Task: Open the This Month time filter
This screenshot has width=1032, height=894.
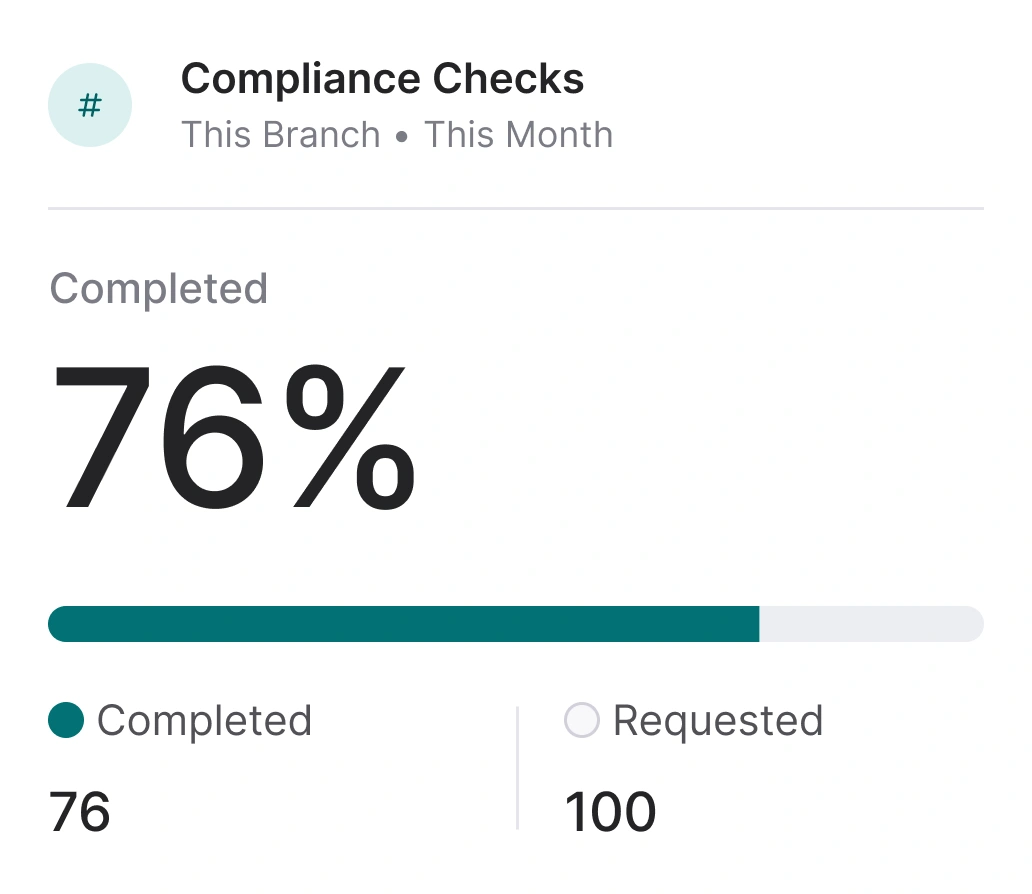Action: (x=518, y=136)
